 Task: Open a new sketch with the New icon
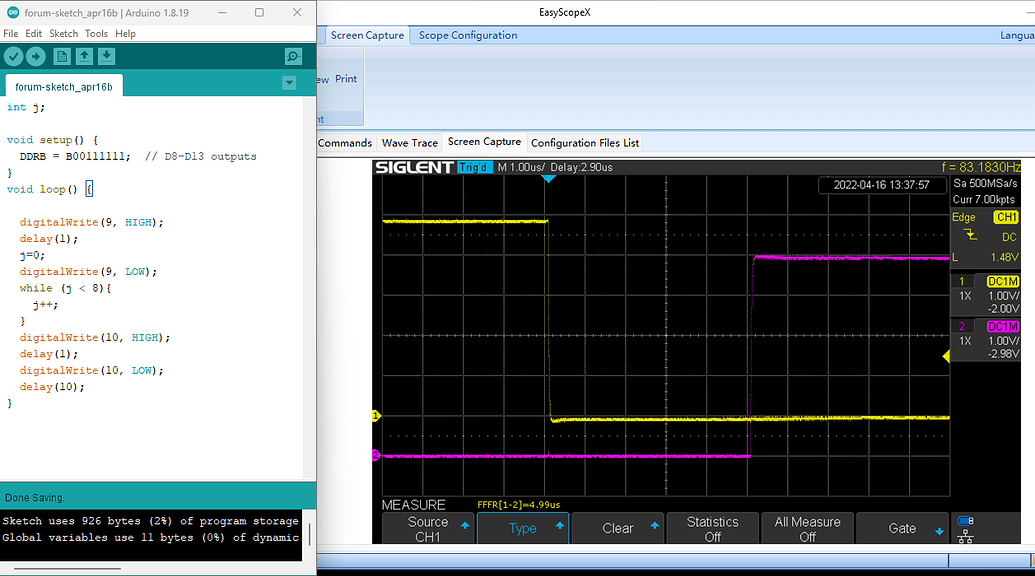(61, 56)
